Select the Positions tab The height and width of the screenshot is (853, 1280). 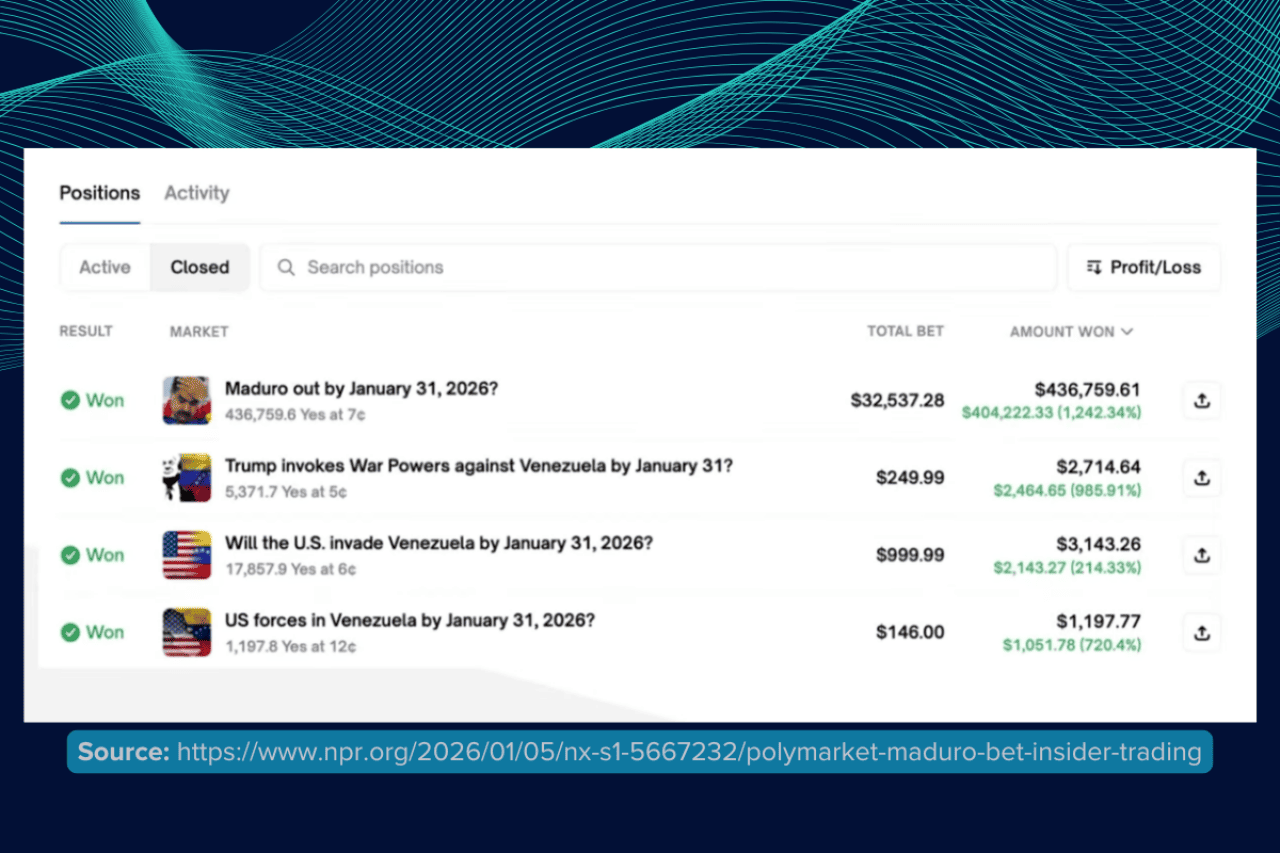click(99, 193)
